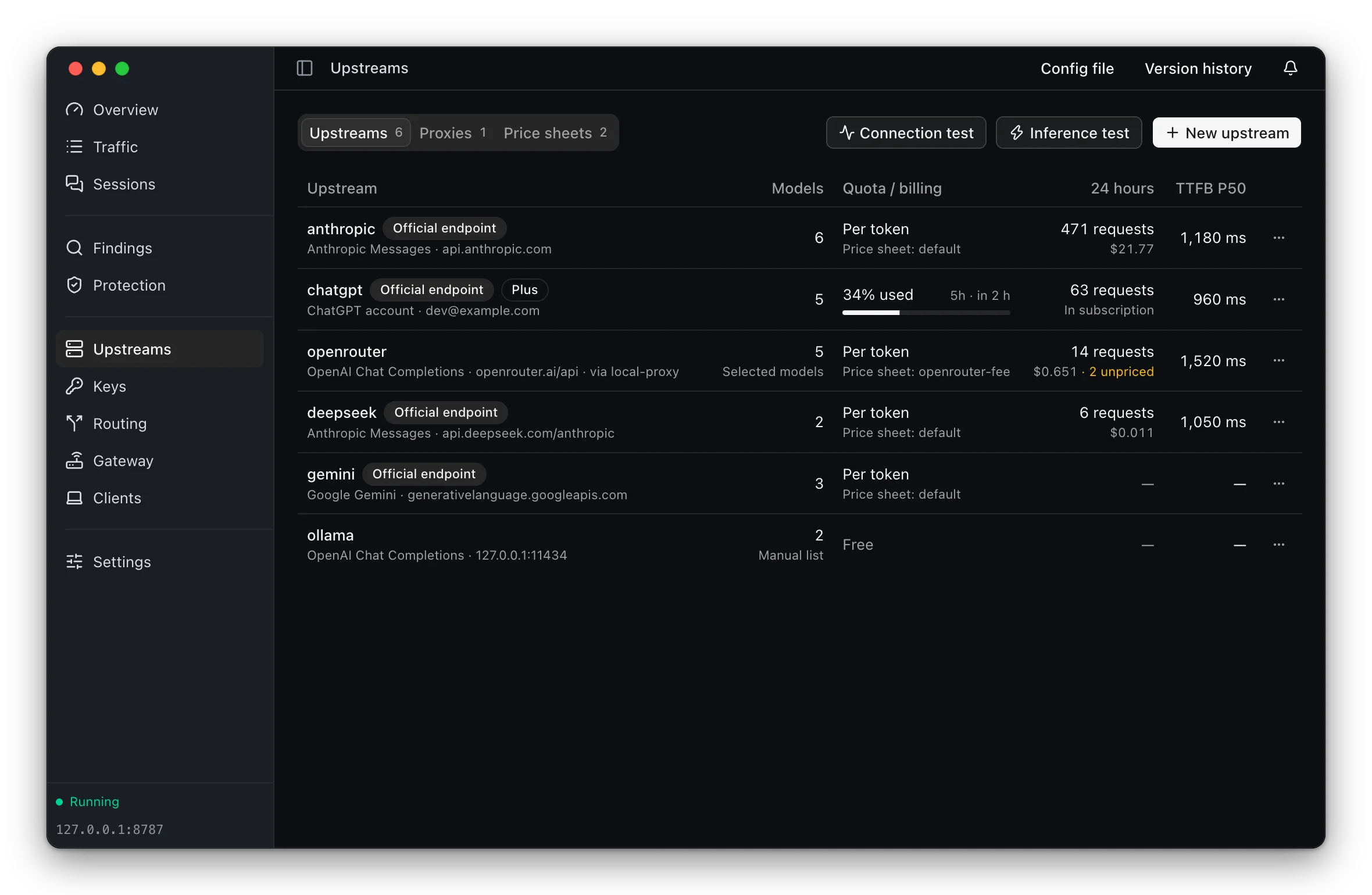The width and height of the screenshot is (1372, 895).
Task: Click the "1,520 ms" TTFB value
Action: click(x=1213, y=361)
